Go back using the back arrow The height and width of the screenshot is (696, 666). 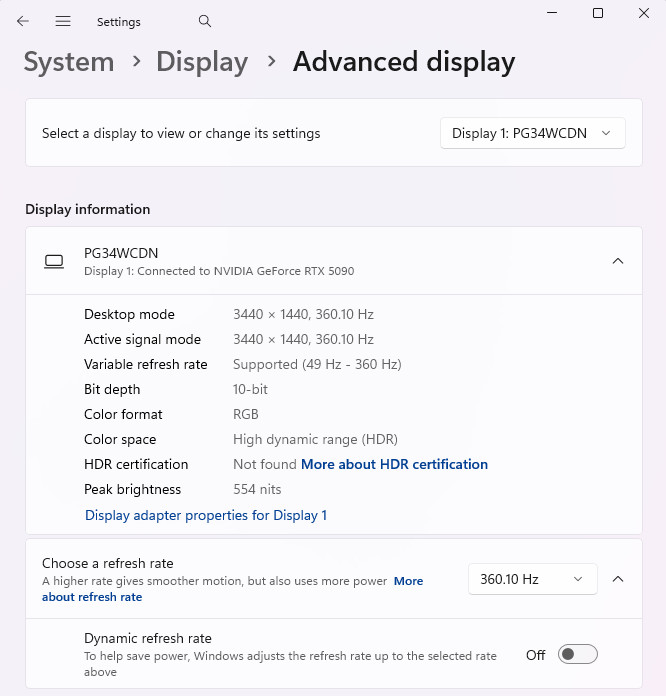click(23, 21)
